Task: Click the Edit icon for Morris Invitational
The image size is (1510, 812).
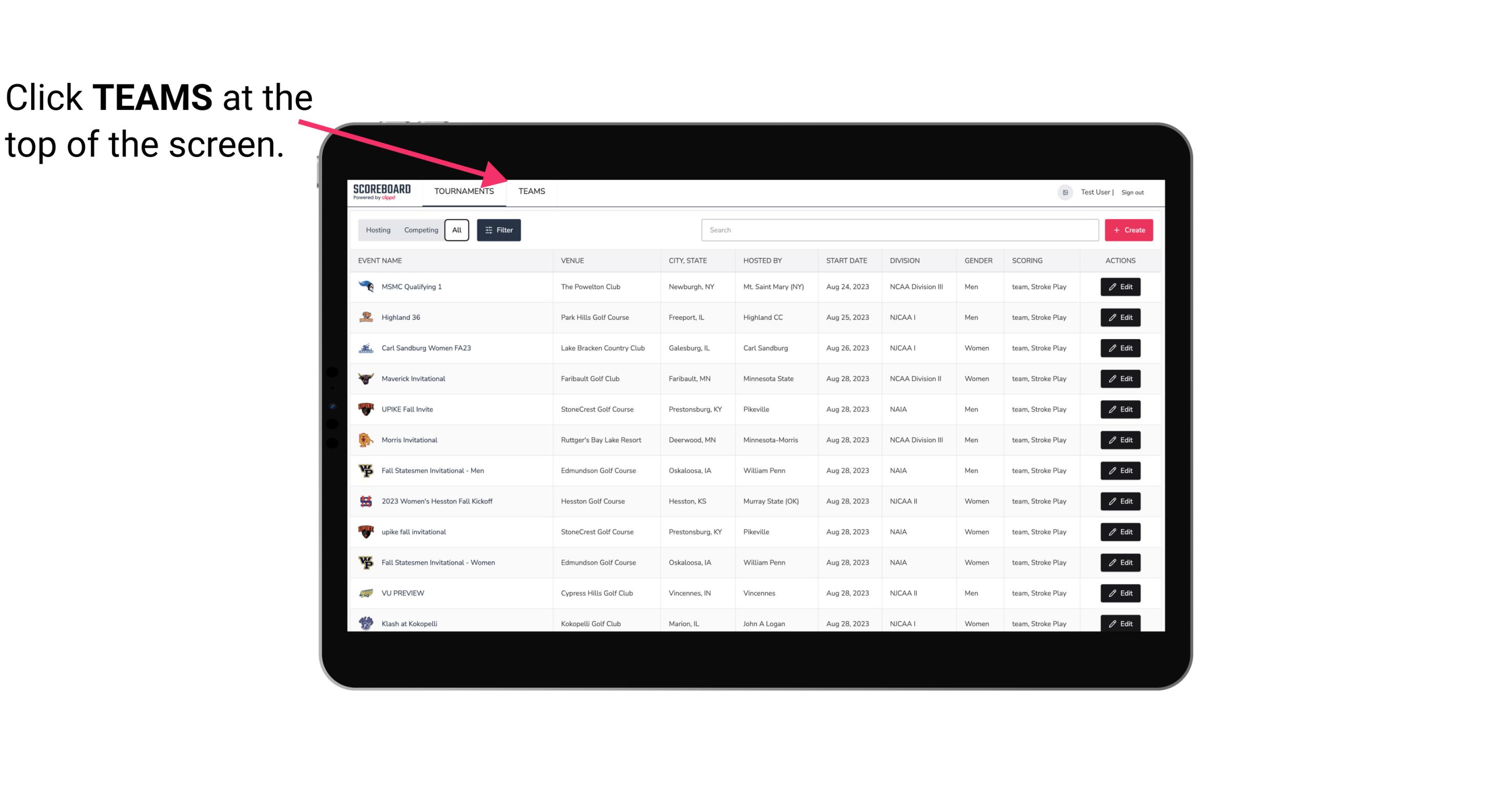Action: [x=1121, y=439]
